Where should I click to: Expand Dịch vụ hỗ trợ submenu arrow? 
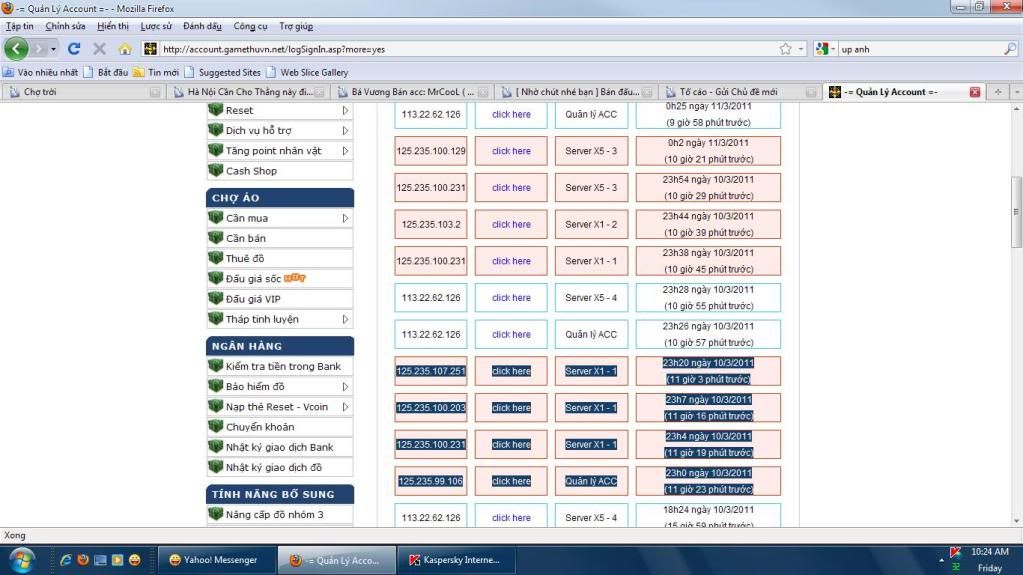(x=345, y=131)
